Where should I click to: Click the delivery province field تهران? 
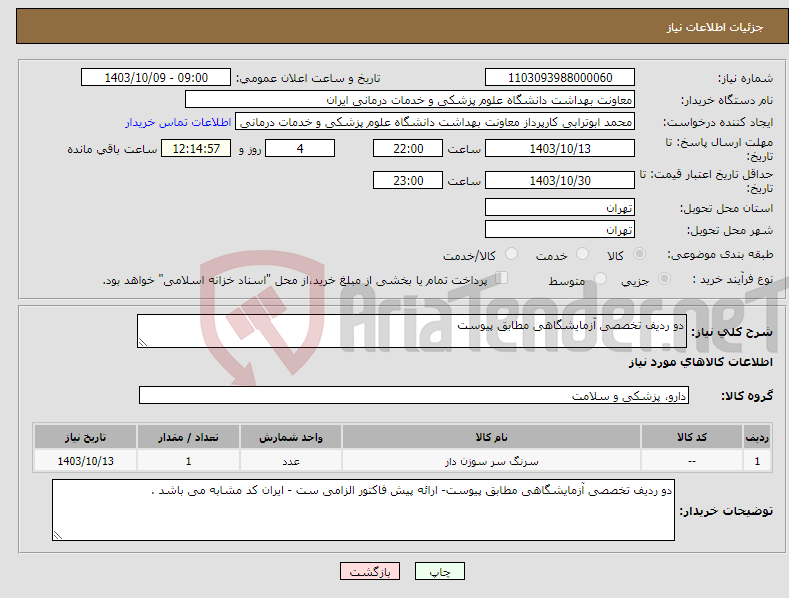[x=560, y=207]
